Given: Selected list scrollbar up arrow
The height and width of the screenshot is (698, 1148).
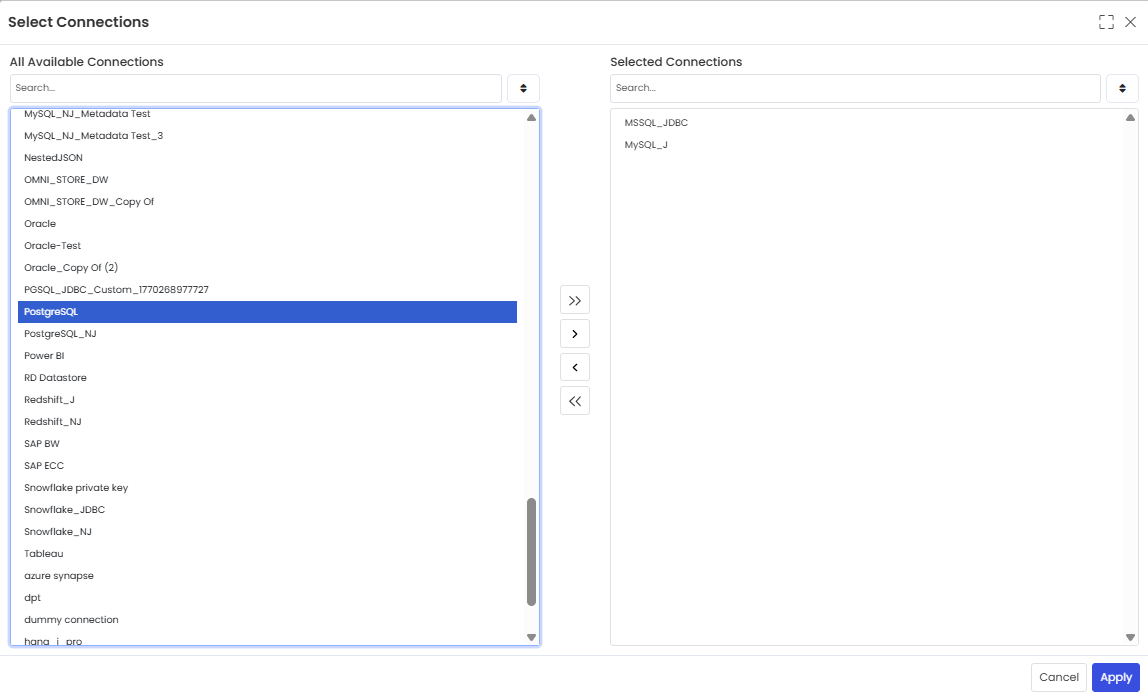Looking at the screenshot, I should [1130, 118].
